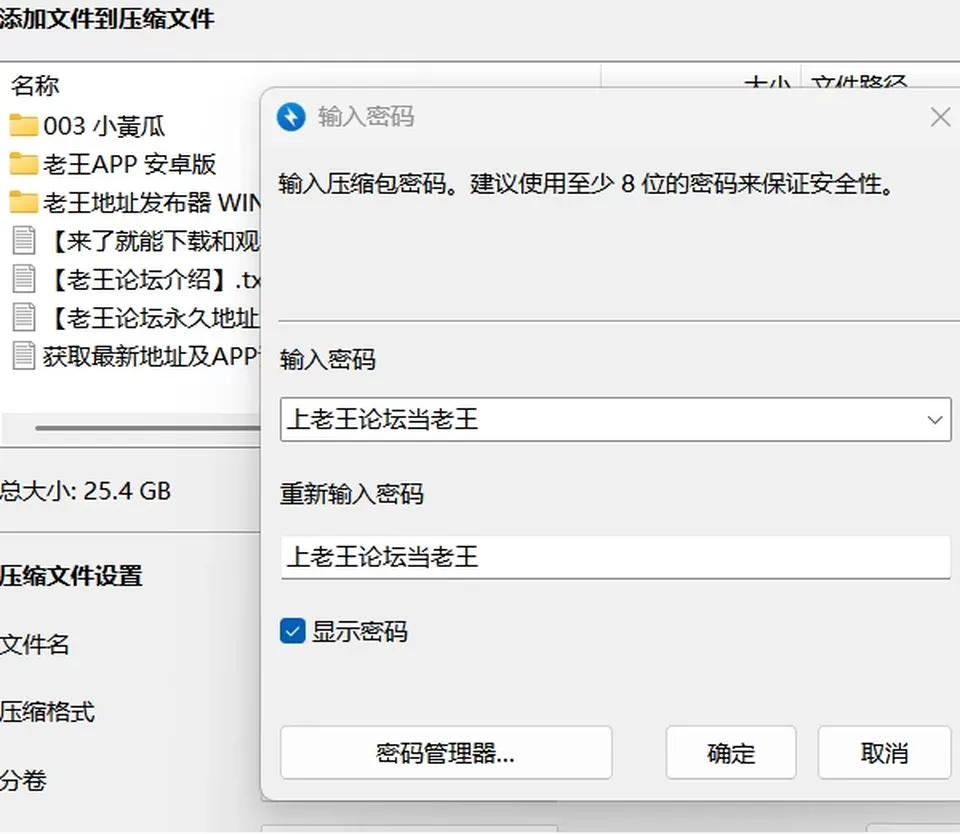Confirm password with the 确定 button
The image size is (960, 834).
click(x=731, y=753)
